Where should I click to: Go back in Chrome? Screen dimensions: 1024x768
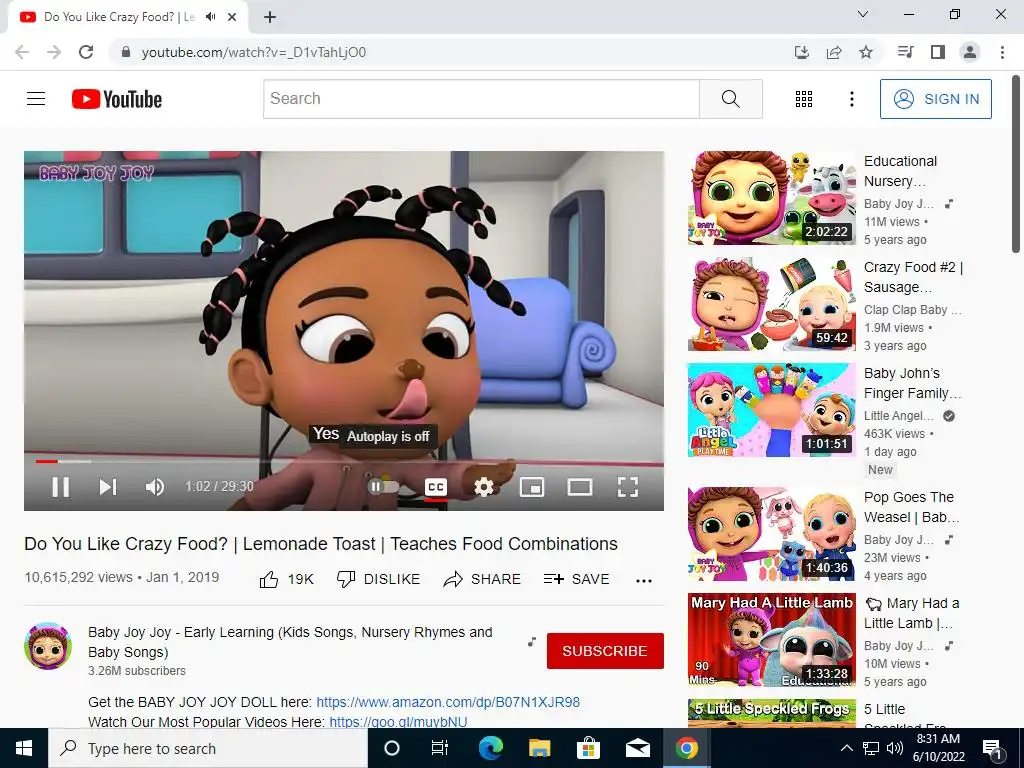point(22,52)
